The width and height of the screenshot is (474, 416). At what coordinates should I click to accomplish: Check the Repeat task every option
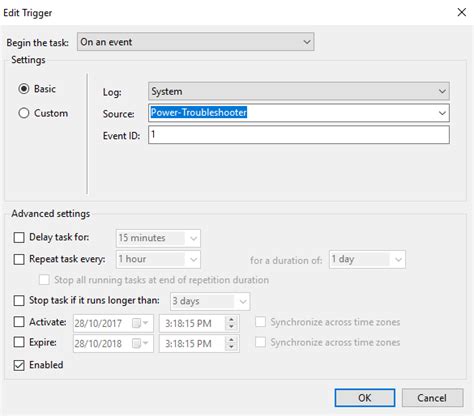point(19,259)
